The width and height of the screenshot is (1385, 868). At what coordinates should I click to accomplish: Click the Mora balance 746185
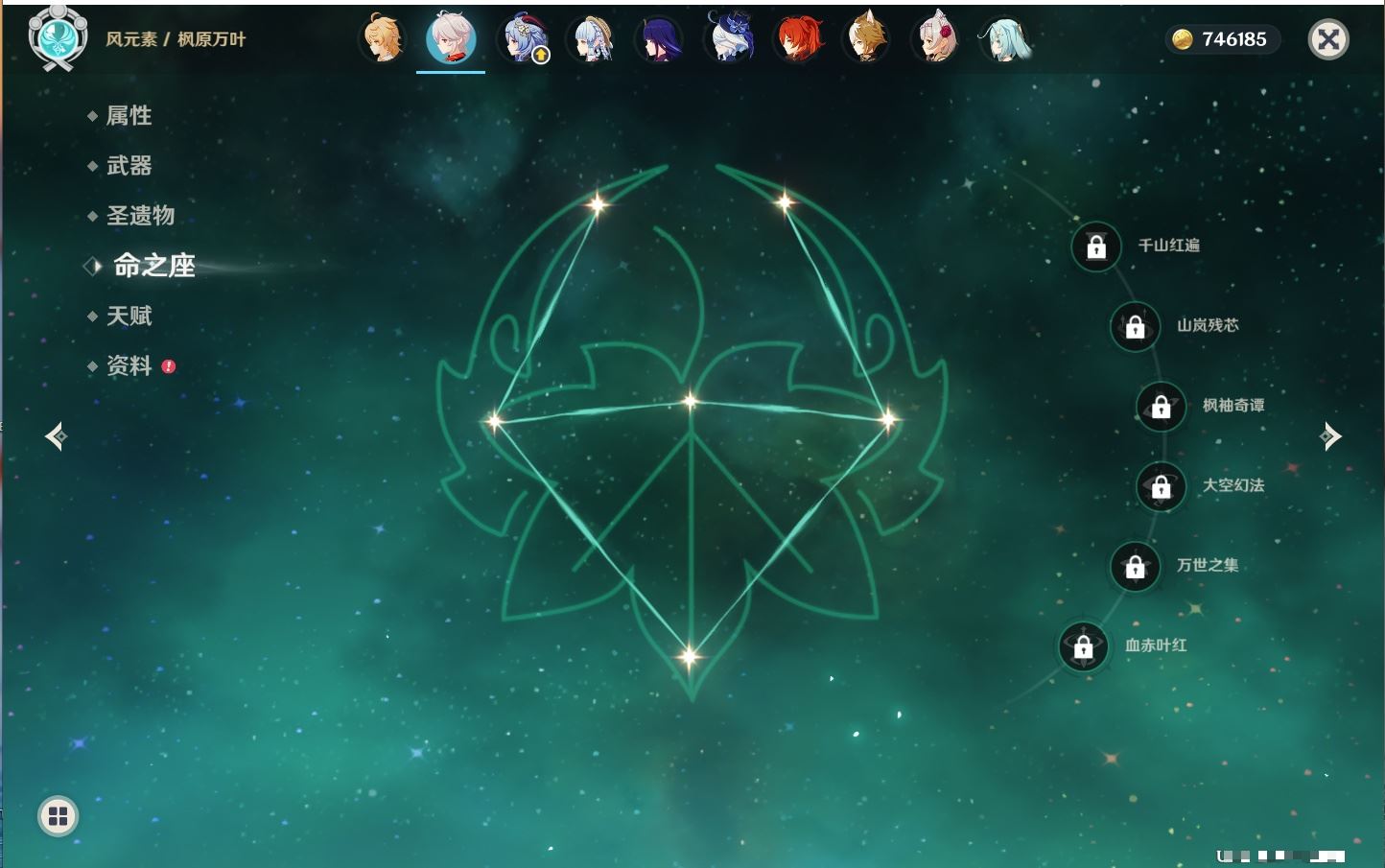tap(1222, 39)
